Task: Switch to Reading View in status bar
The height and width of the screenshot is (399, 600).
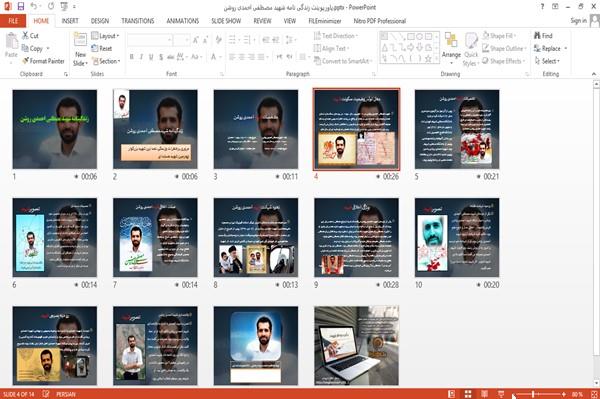Action: tap(484, 394)
